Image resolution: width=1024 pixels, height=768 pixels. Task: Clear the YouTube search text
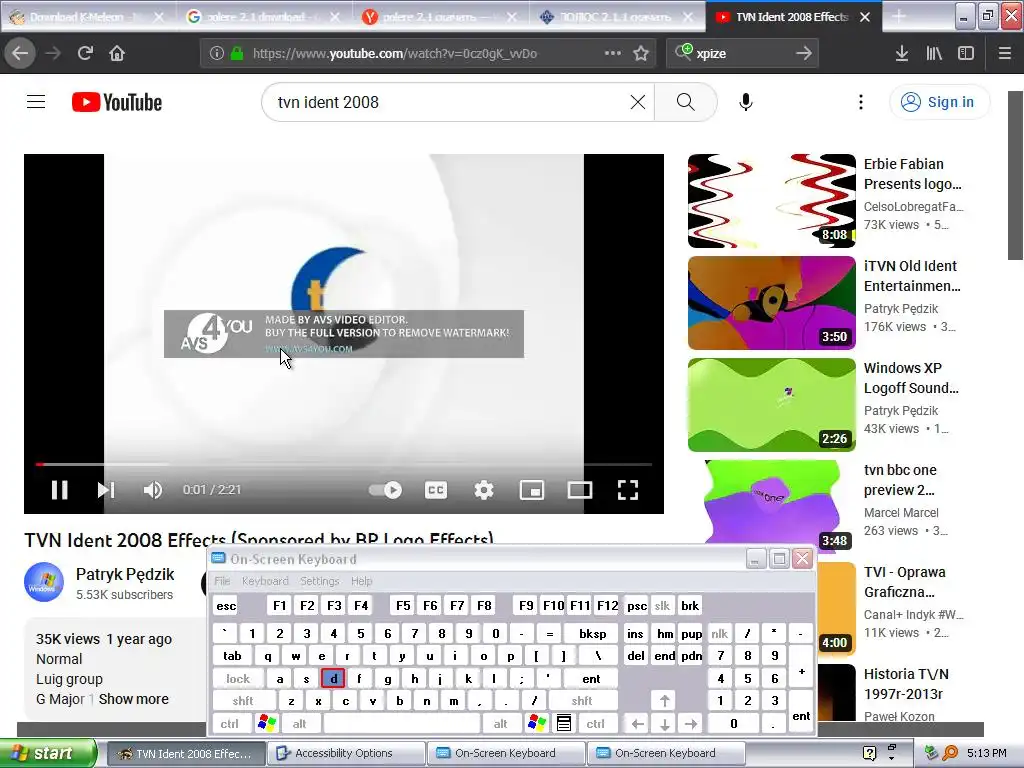[x=637, y=102]
